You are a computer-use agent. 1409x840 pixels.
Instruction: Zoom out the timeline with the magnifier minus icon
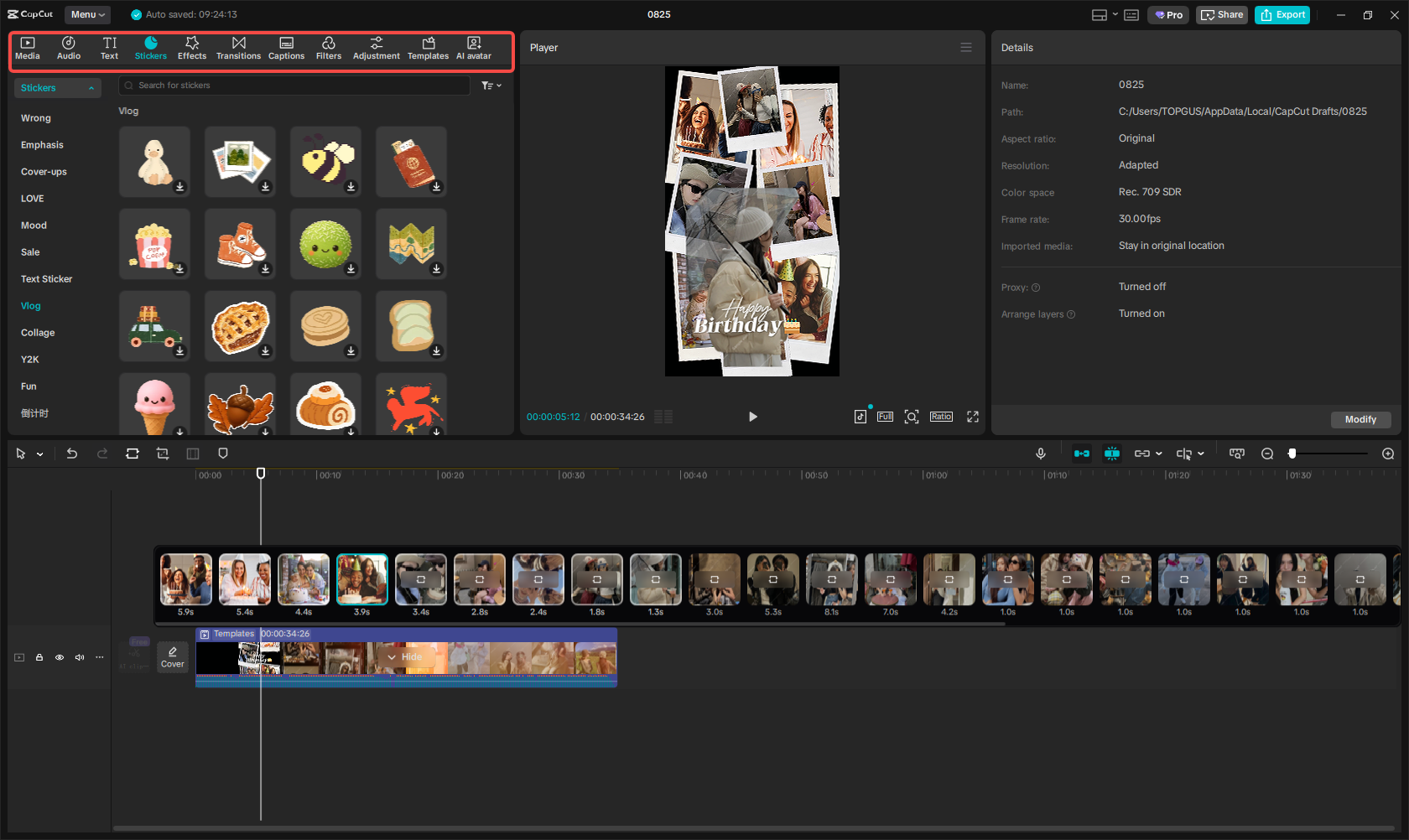(x=1267, y=454)
